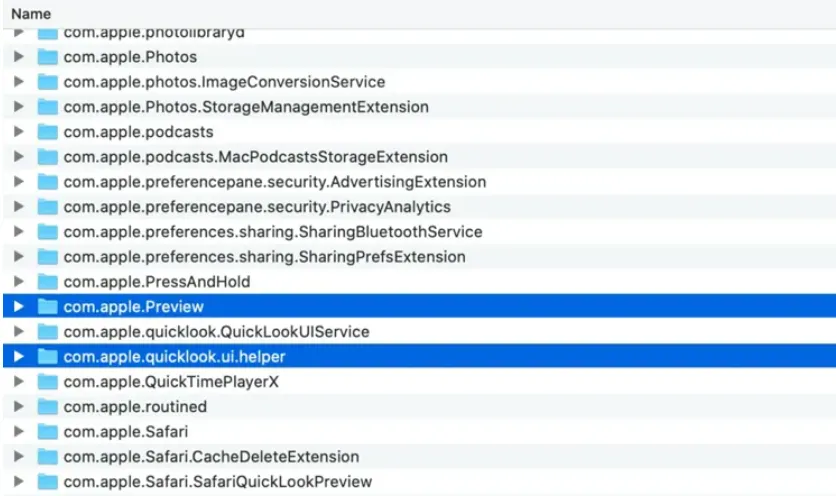Image resolution: width=836 pixels, height=496 pixels.
Task: Click the com.apple.podcasts folder icon
Action: click(48, 132)
